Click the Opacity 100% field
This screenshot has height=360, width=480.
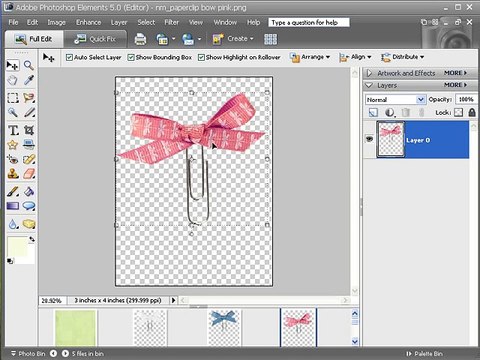(x=466, y=99)
